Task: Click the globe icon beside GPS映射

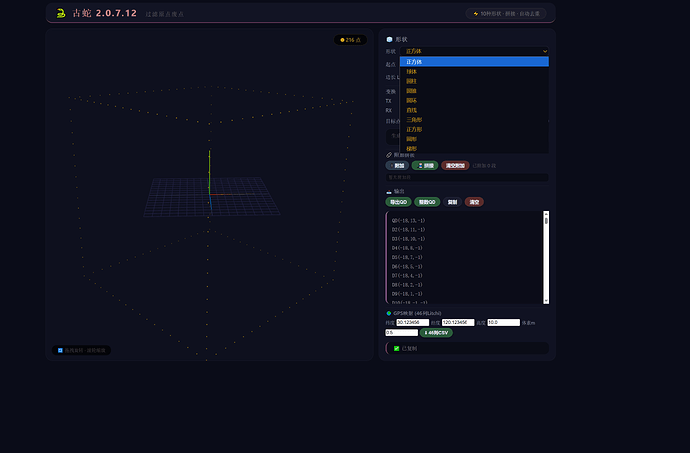Action: (x=389, y=313)
